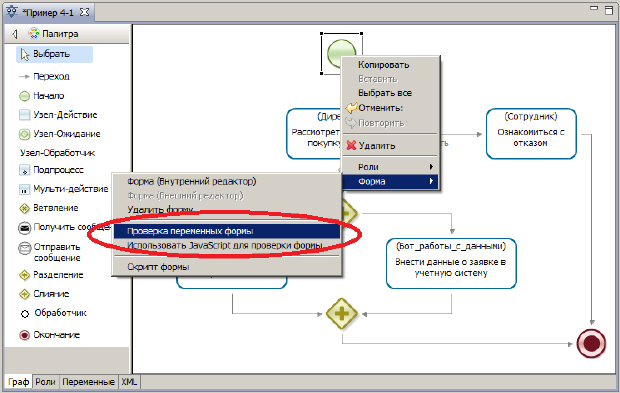Select the Окончание end node tool
Image resolution: width=620 pixels, height=393 pixels.
[49, 335]
